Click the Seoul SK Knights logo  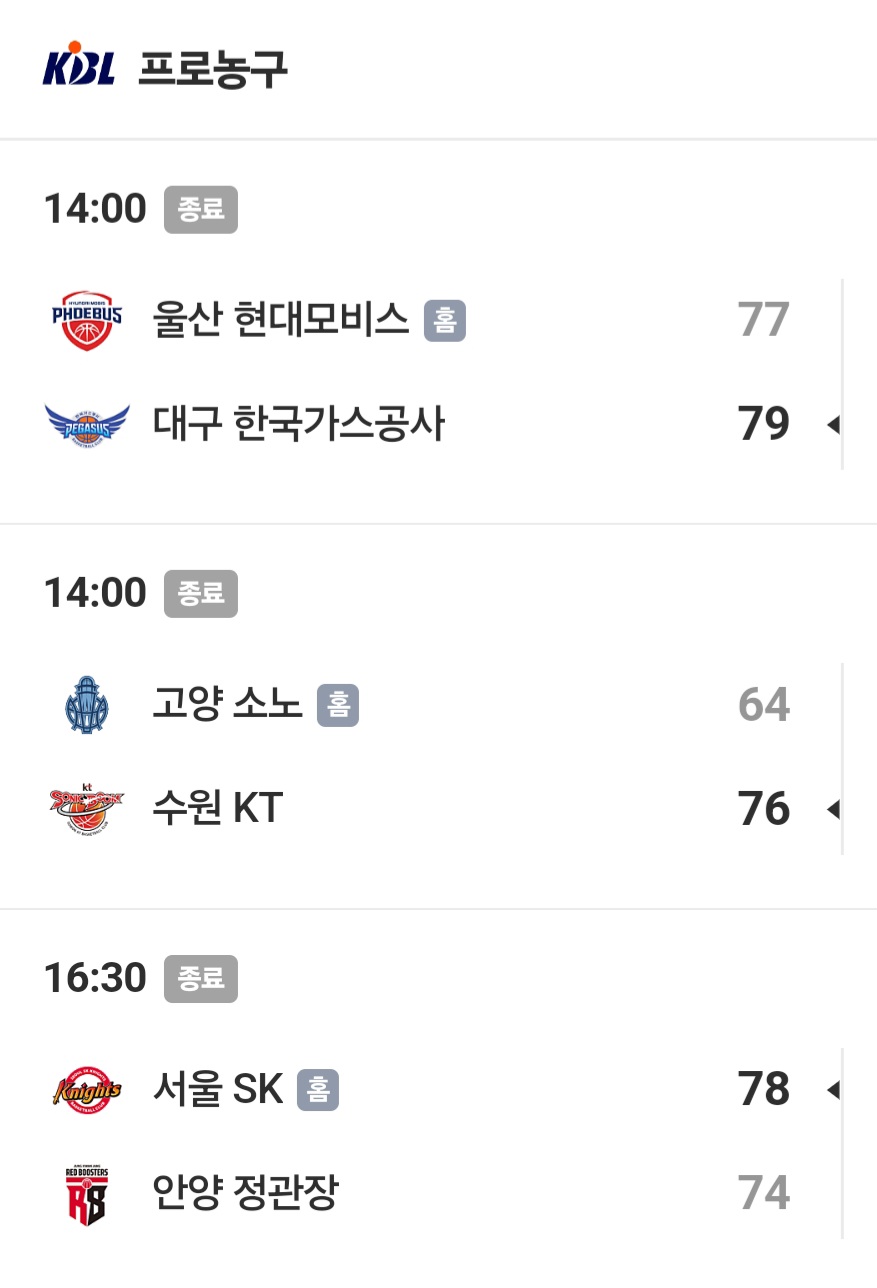click(87, 1089)
